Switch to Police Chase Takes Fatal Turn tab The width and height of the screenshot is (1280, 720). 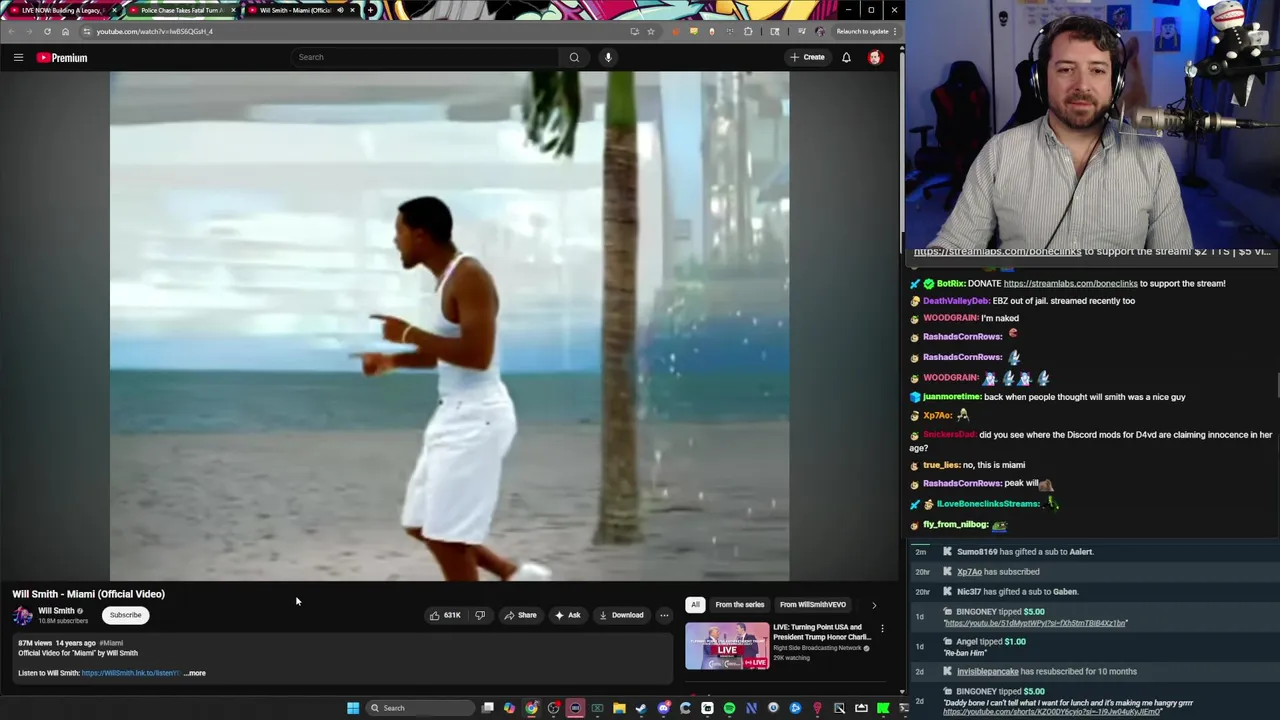tap(181, 10)
